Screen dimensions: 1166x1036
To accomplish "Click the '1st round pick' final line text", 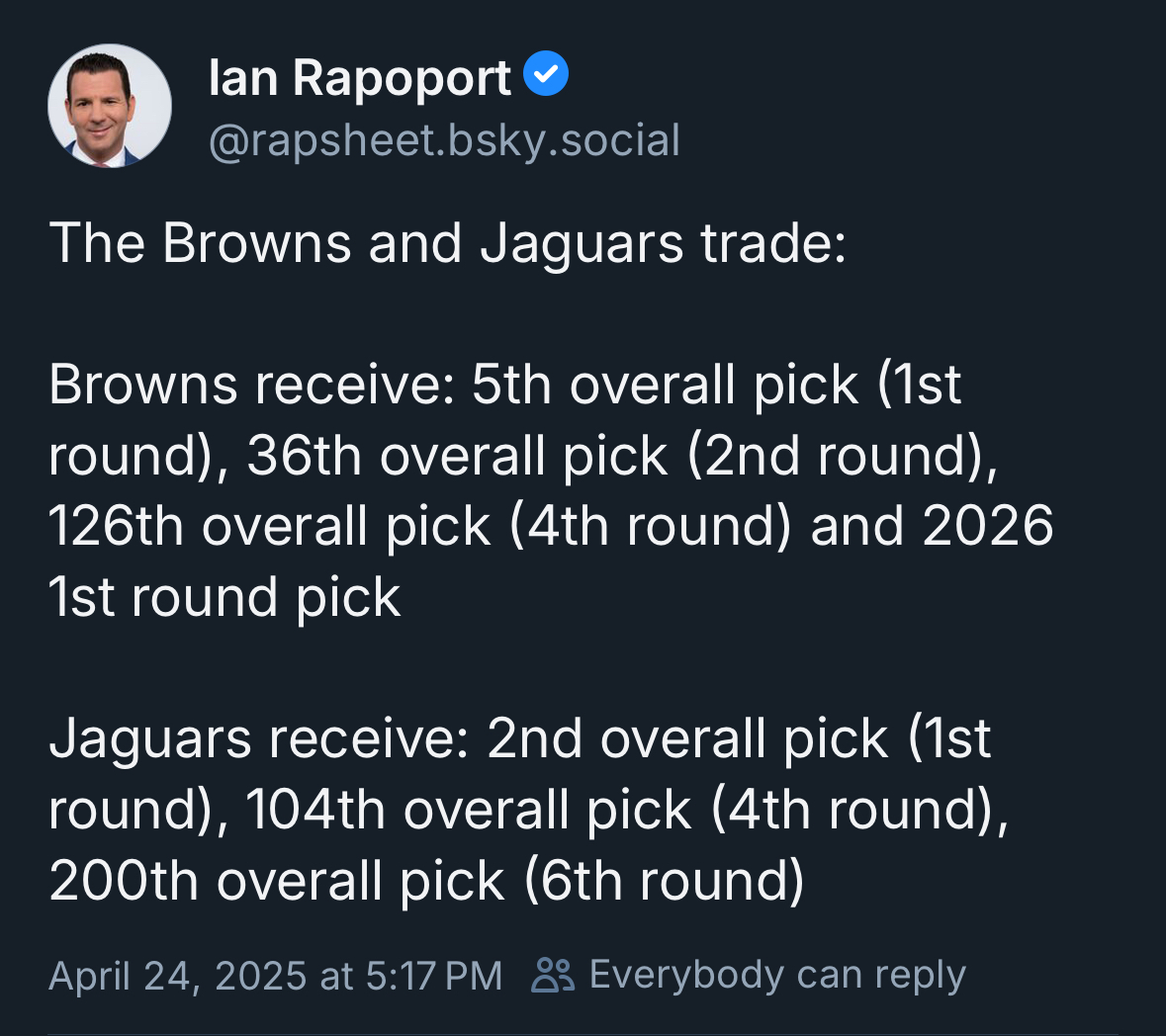I will (224, 597).
